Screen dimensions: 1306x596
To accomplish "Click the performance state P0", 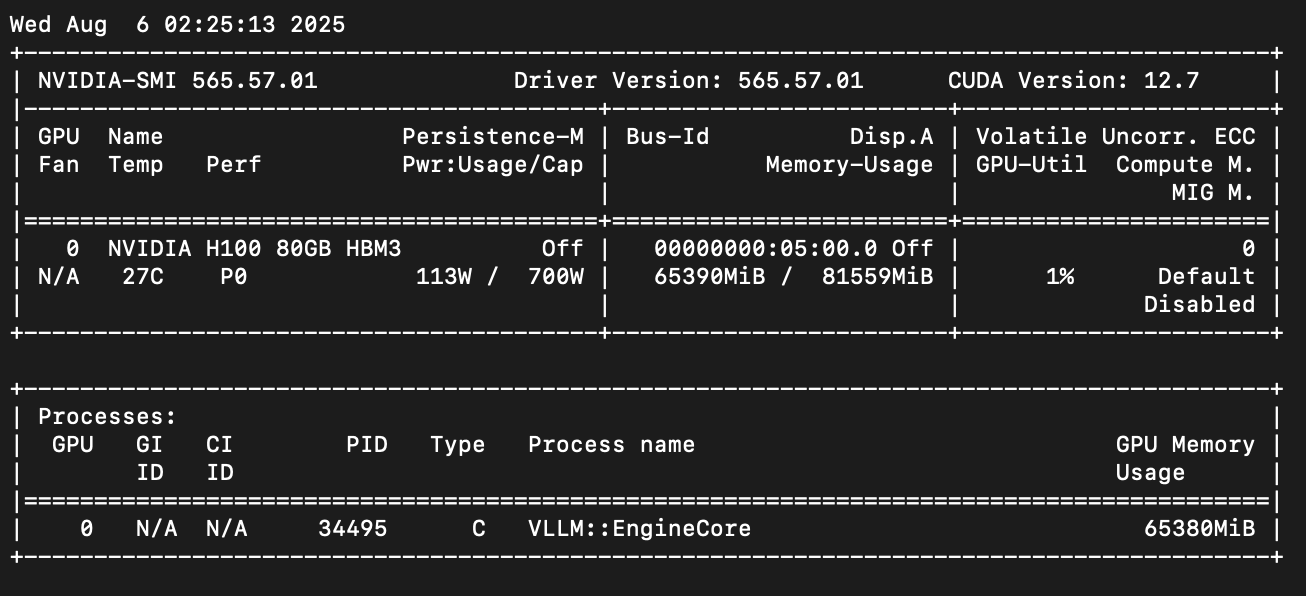I will tap(233, 276).
